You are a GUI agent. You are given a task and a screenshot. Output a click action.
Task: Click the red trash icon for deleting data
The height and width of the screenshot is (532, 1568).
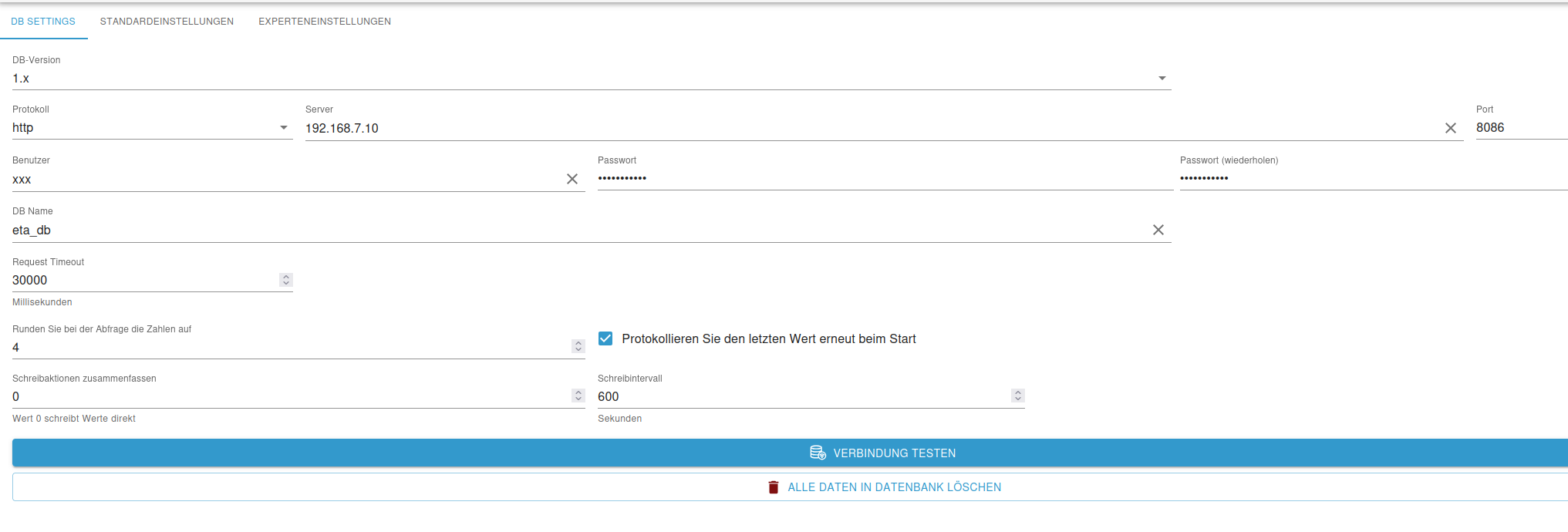tap(774, 487)
